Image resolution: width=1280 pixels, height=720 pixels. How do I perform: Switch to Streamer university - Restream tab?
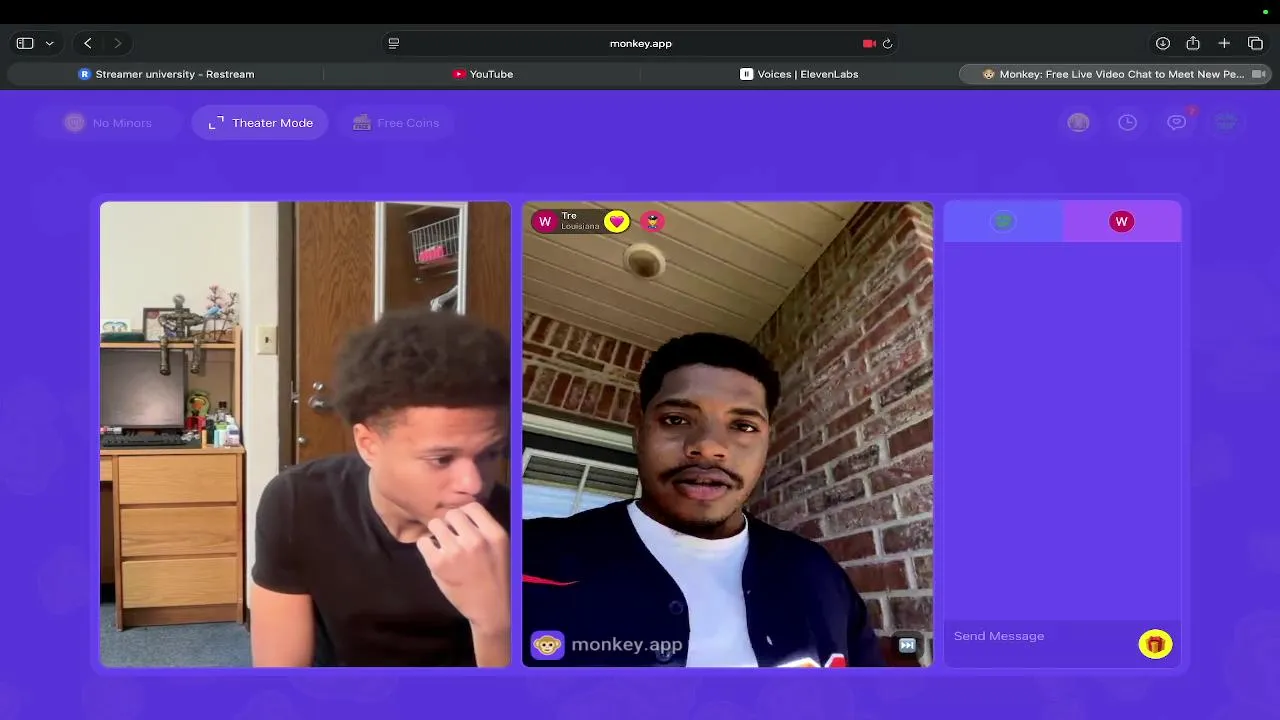click(166, 74)
